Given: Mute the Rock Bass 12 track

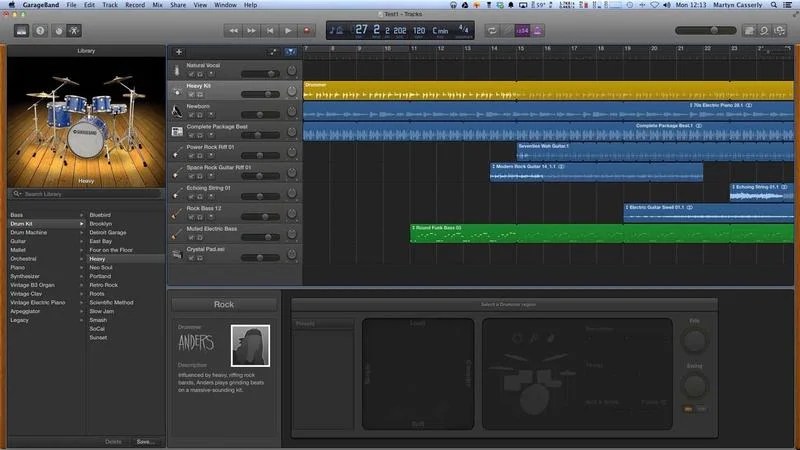Looking at the screenshot, I should (191, 217).
